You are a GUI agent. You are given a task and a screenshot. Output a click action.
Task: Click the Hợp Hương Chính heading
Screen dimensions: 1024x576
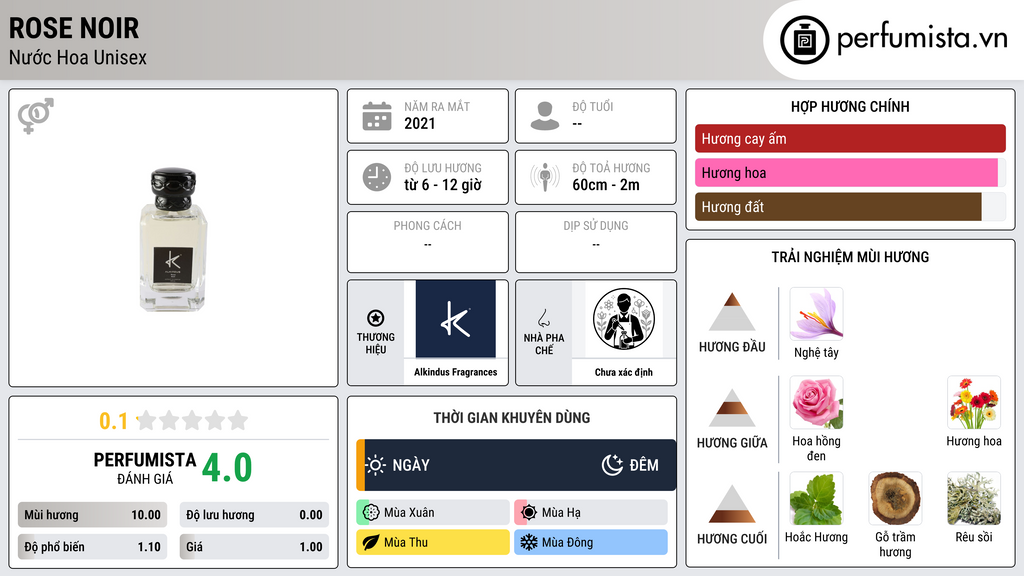850,106
